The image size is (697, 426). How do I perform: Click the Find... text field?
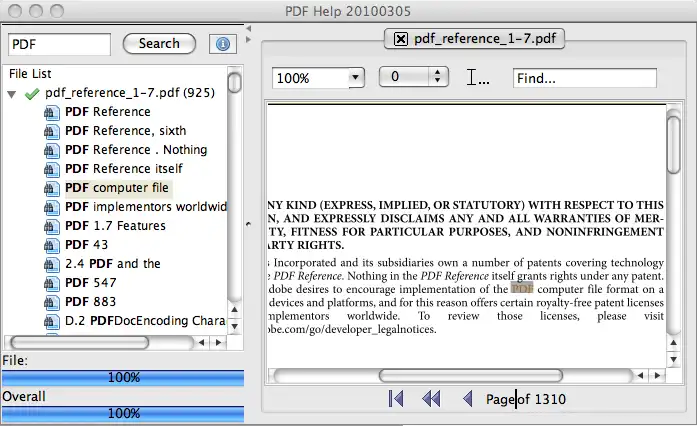coord(585,78)
